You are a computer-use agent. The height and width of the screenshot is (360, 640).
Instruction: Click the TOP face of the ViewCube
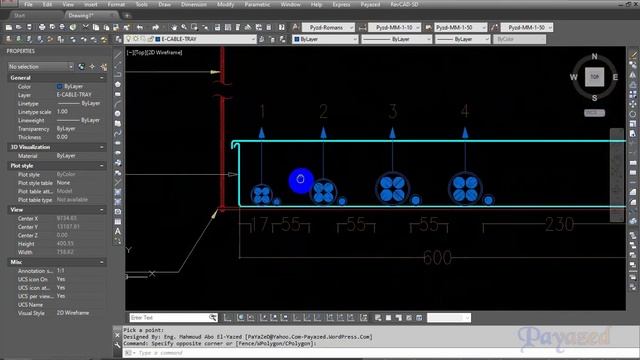pos(594,77)
